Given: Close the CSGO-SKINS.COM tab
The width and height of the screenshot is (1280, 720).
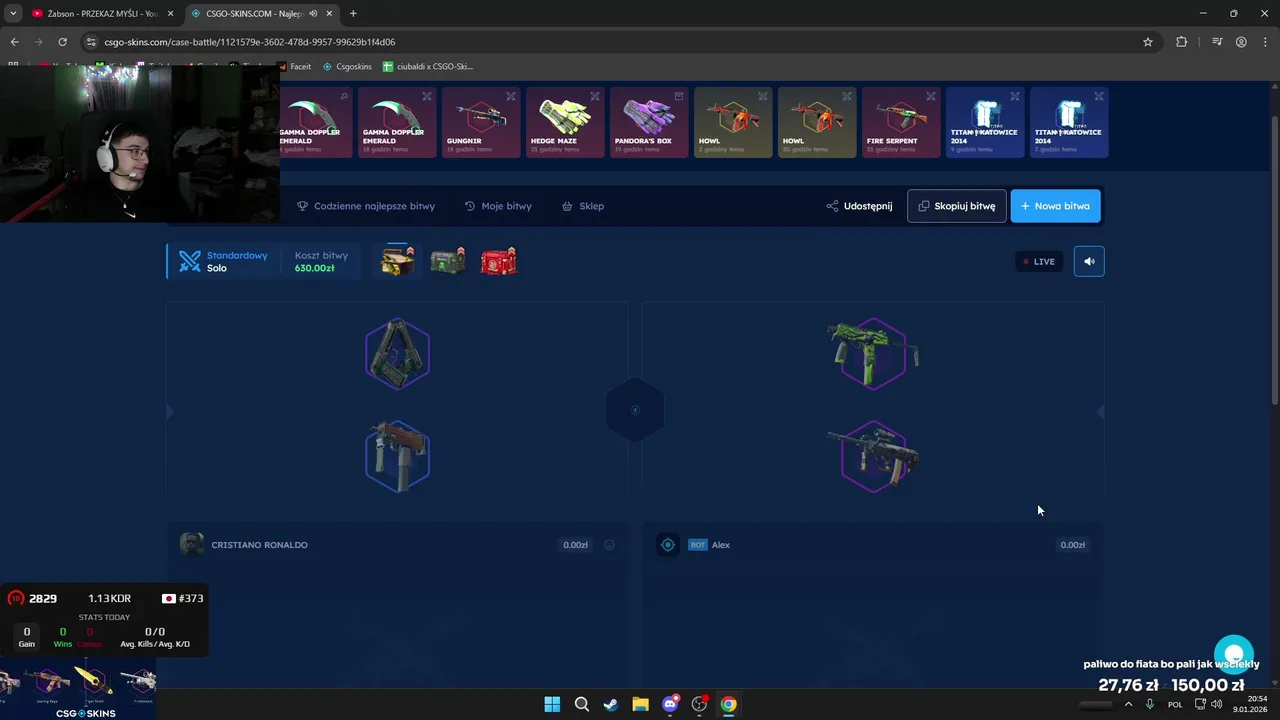Looking at the screenshot, I should pyautogui.click(x=330, y=13).
